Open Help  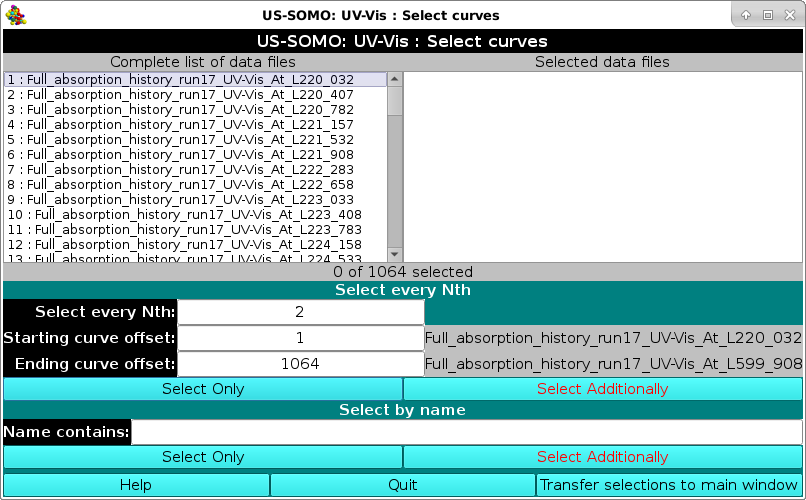[136, 485]
